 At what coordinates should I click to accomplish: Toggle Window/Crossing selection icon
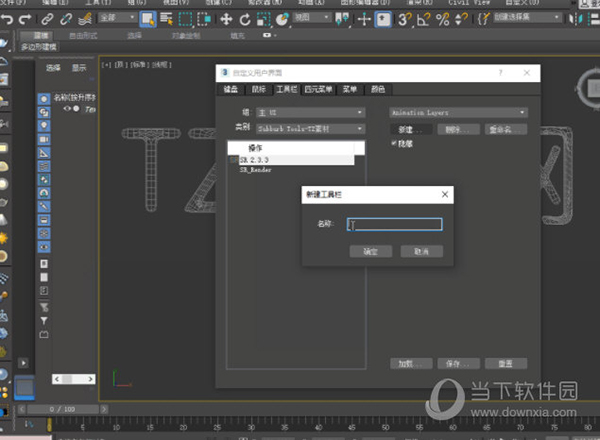204,19
